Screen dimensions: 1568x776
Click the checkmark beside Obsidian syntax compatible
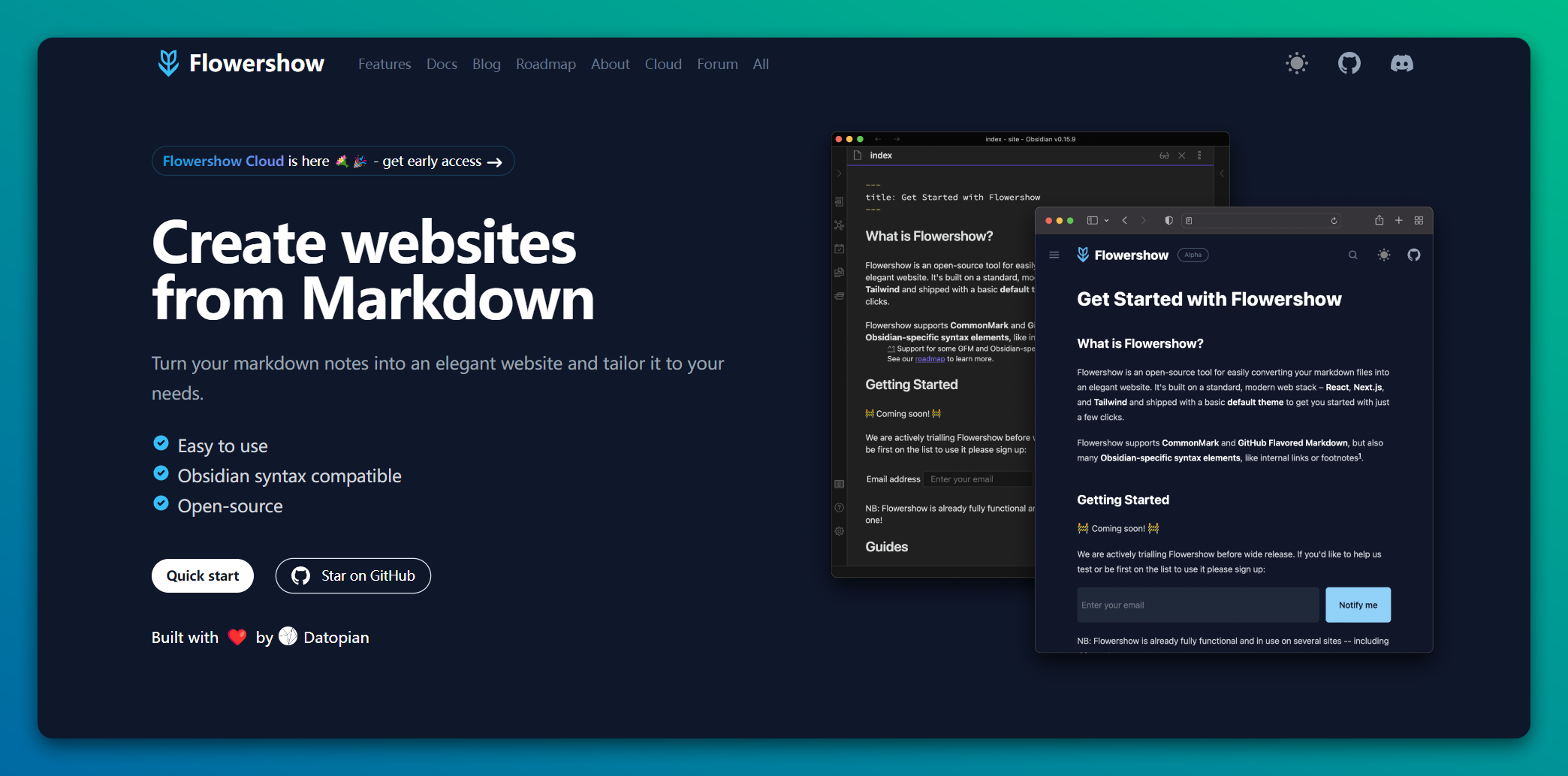point(161,473)
